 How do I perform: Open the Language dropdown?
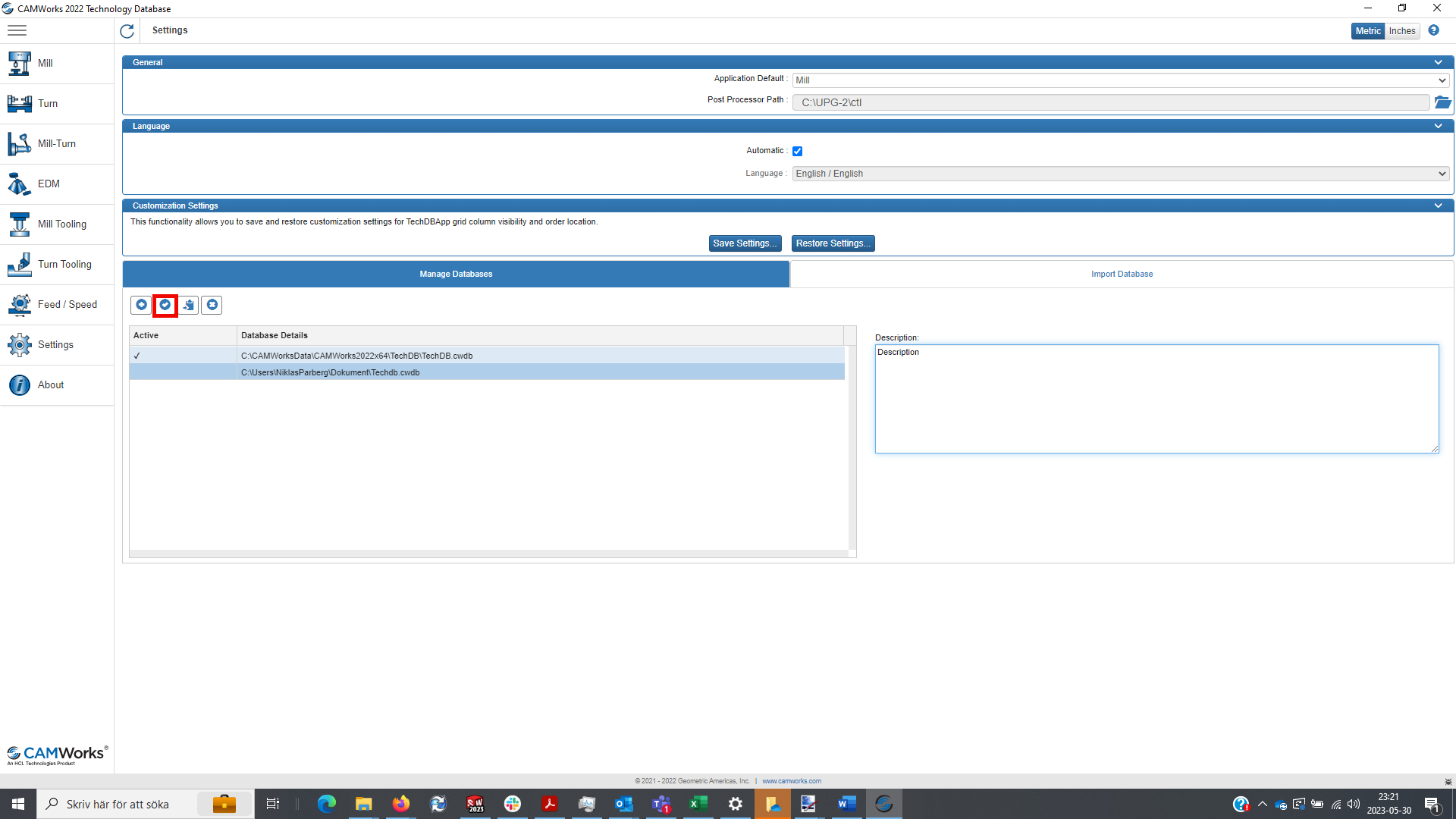1121,174
